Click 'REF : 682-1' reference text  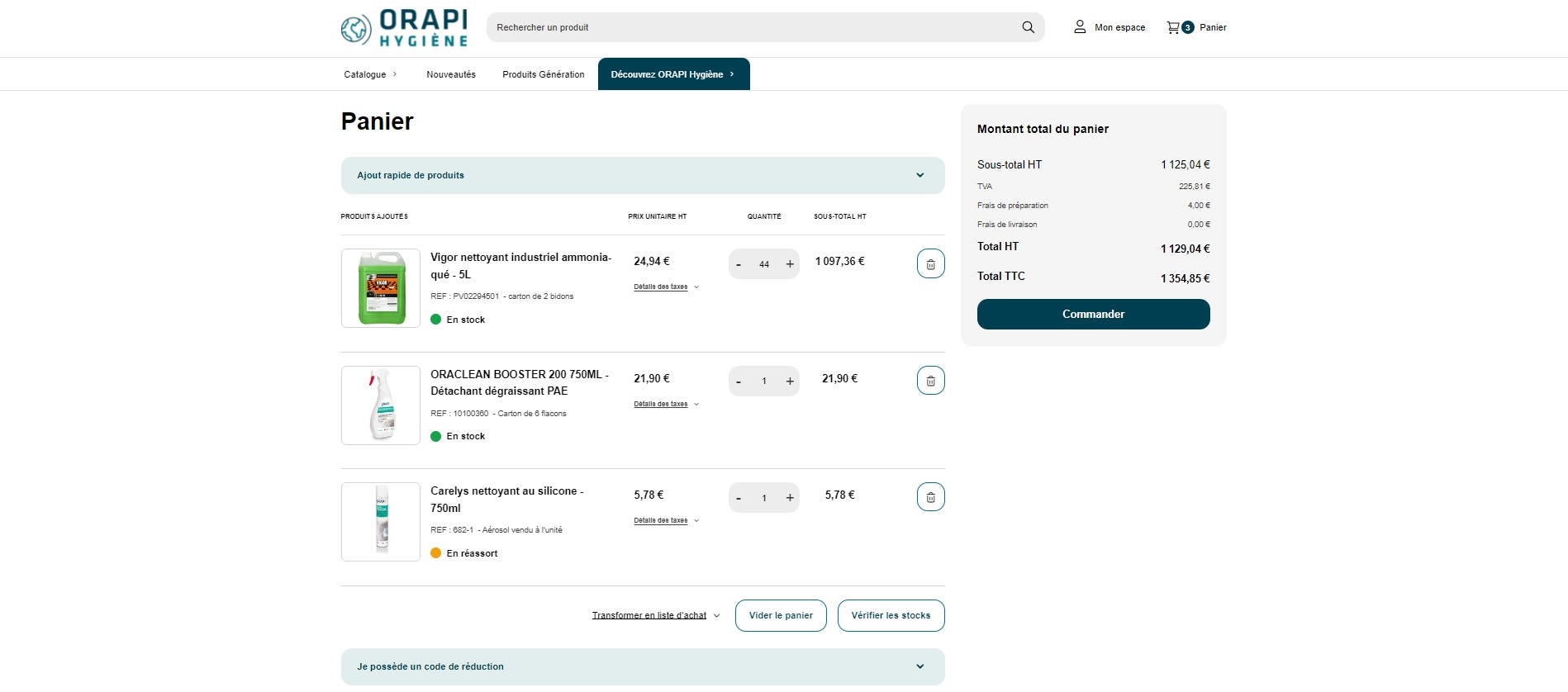pyautogui.click(x=452, y=530)
